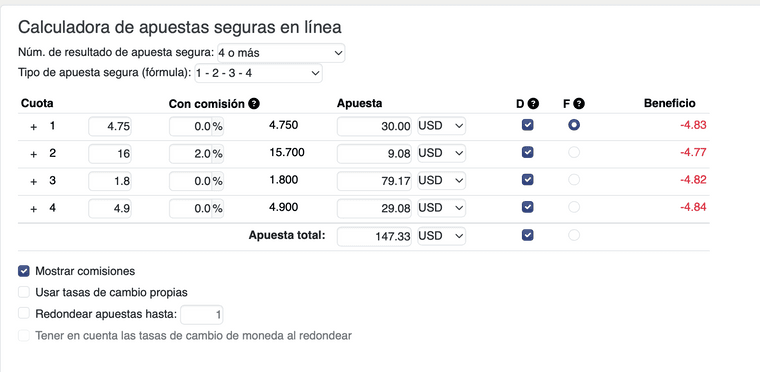
Task: Click the plus icon in row 2
Action: click(33, 154)
